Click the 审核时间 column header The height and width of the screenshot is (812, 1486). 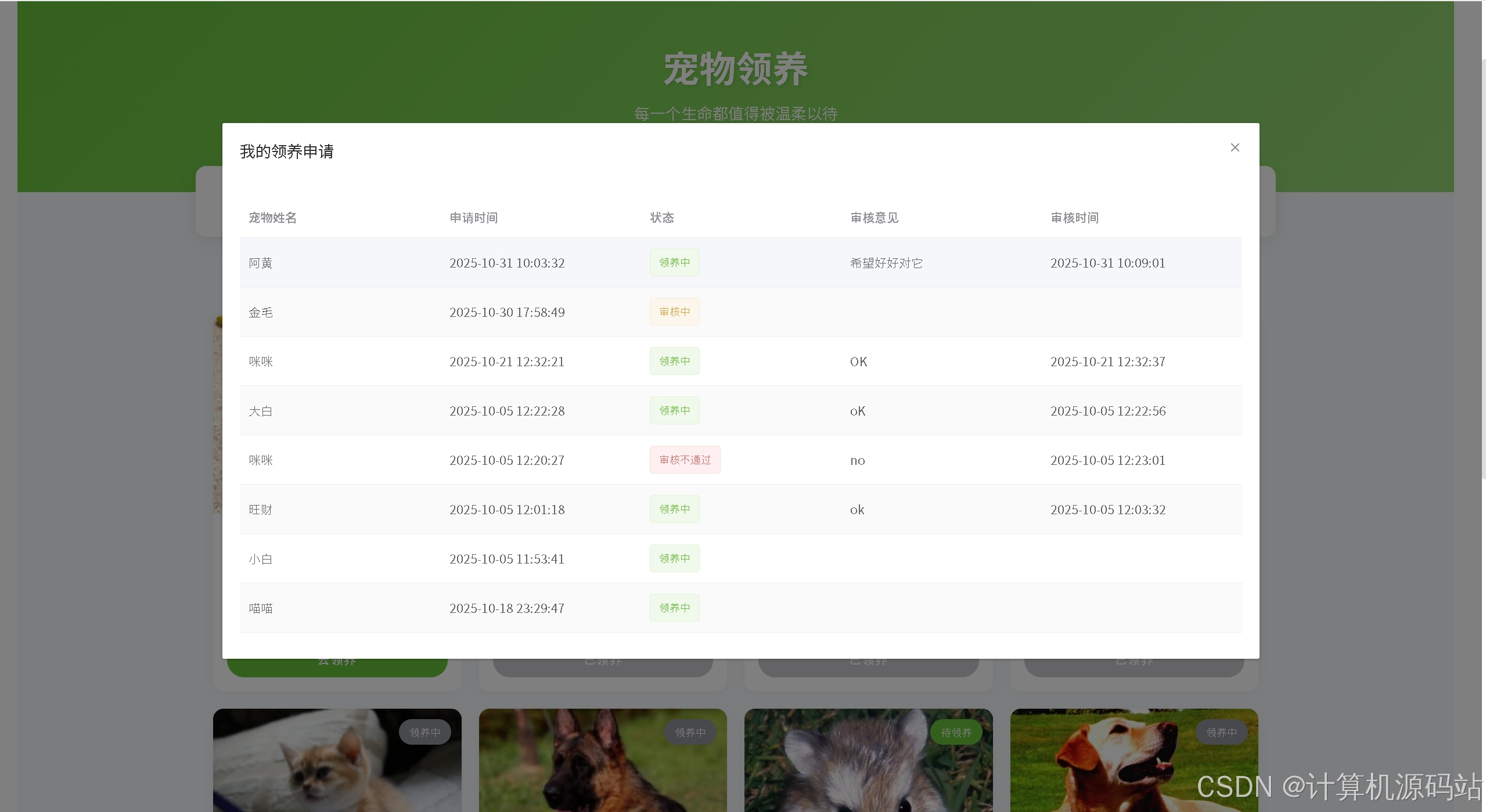click(1074, 218)
